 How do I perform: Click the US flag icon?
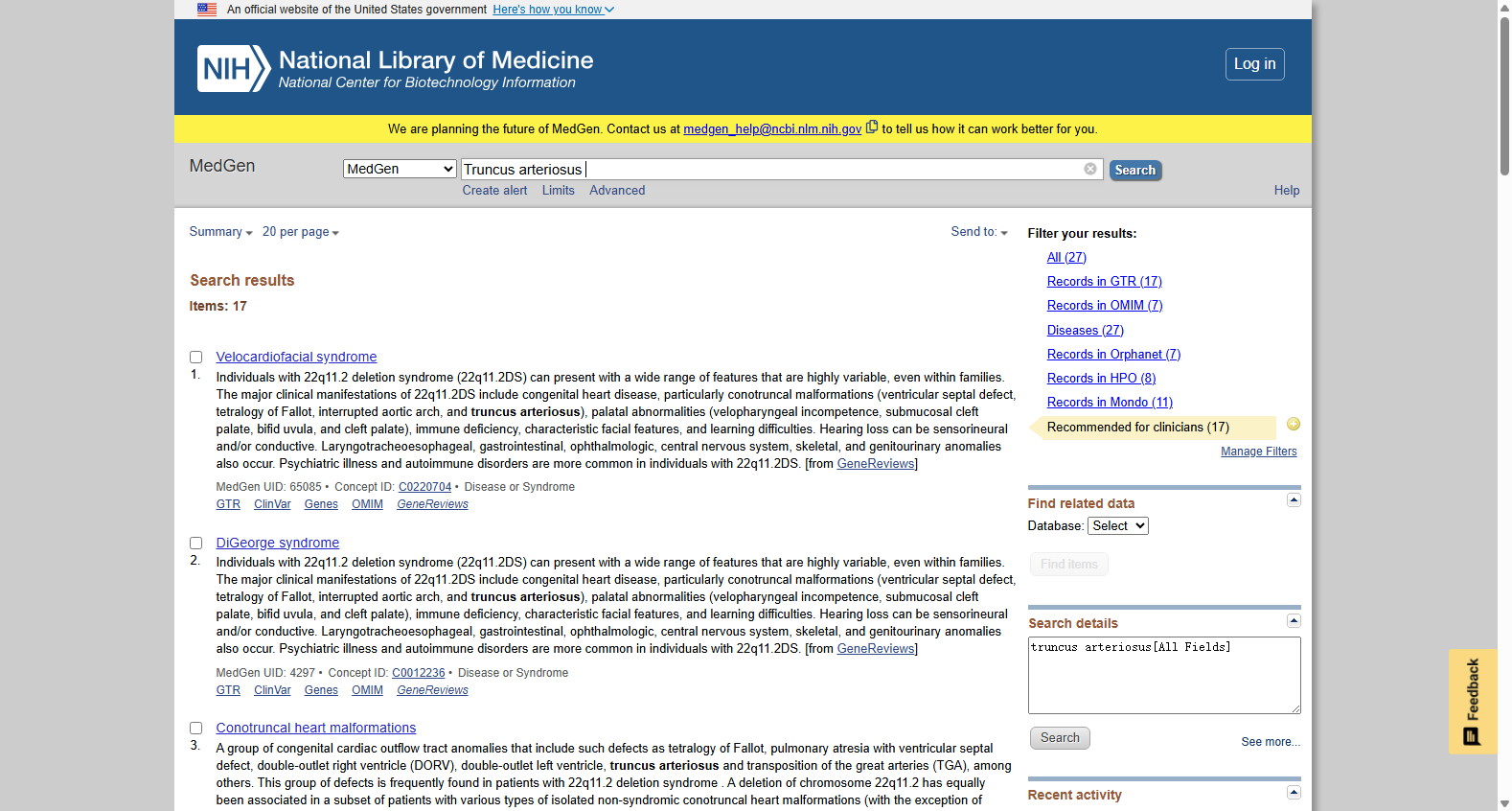coord(207,10)
